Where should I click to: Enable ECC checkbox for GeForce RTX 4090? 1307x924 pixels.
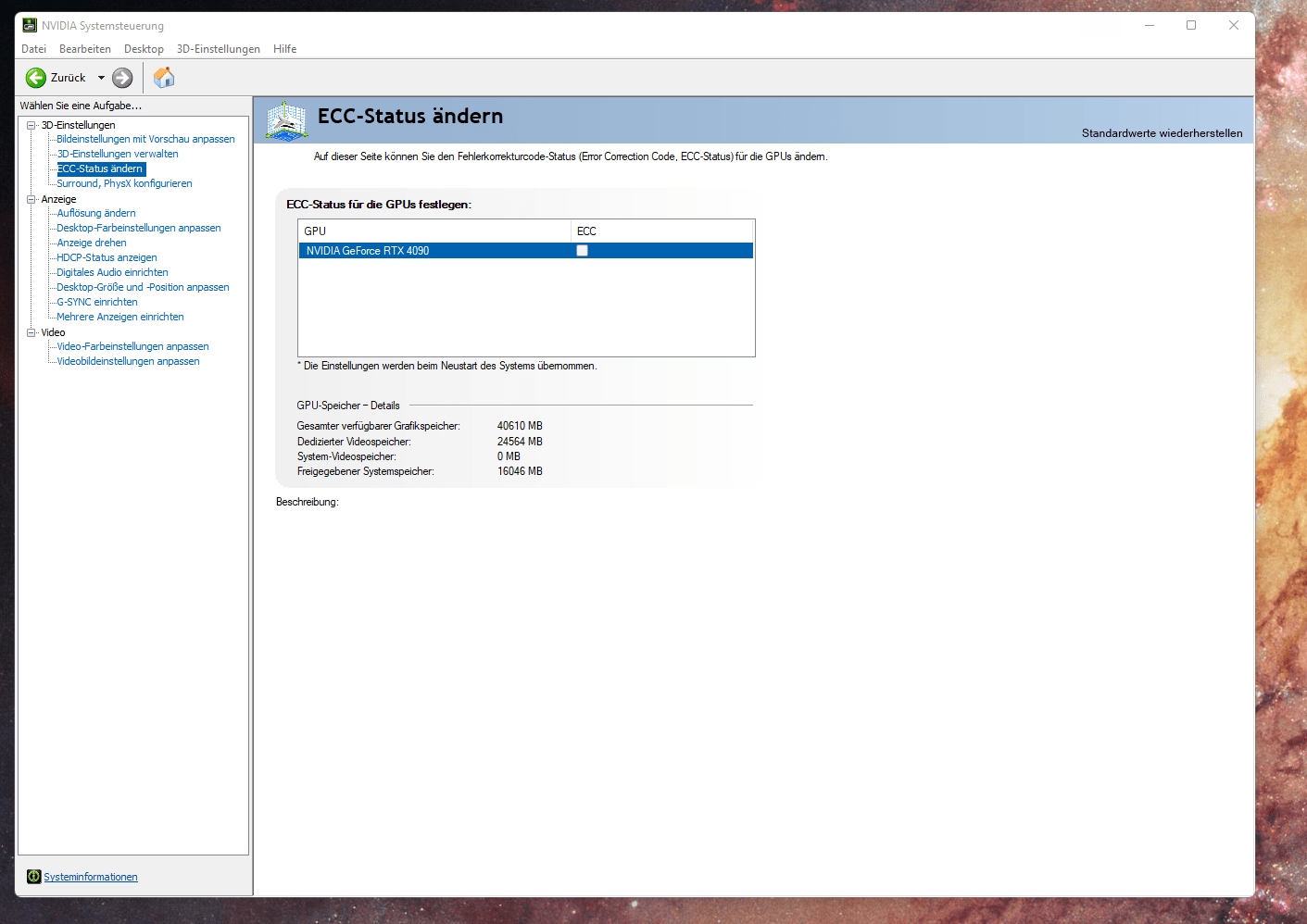click(x=583, y=251)
